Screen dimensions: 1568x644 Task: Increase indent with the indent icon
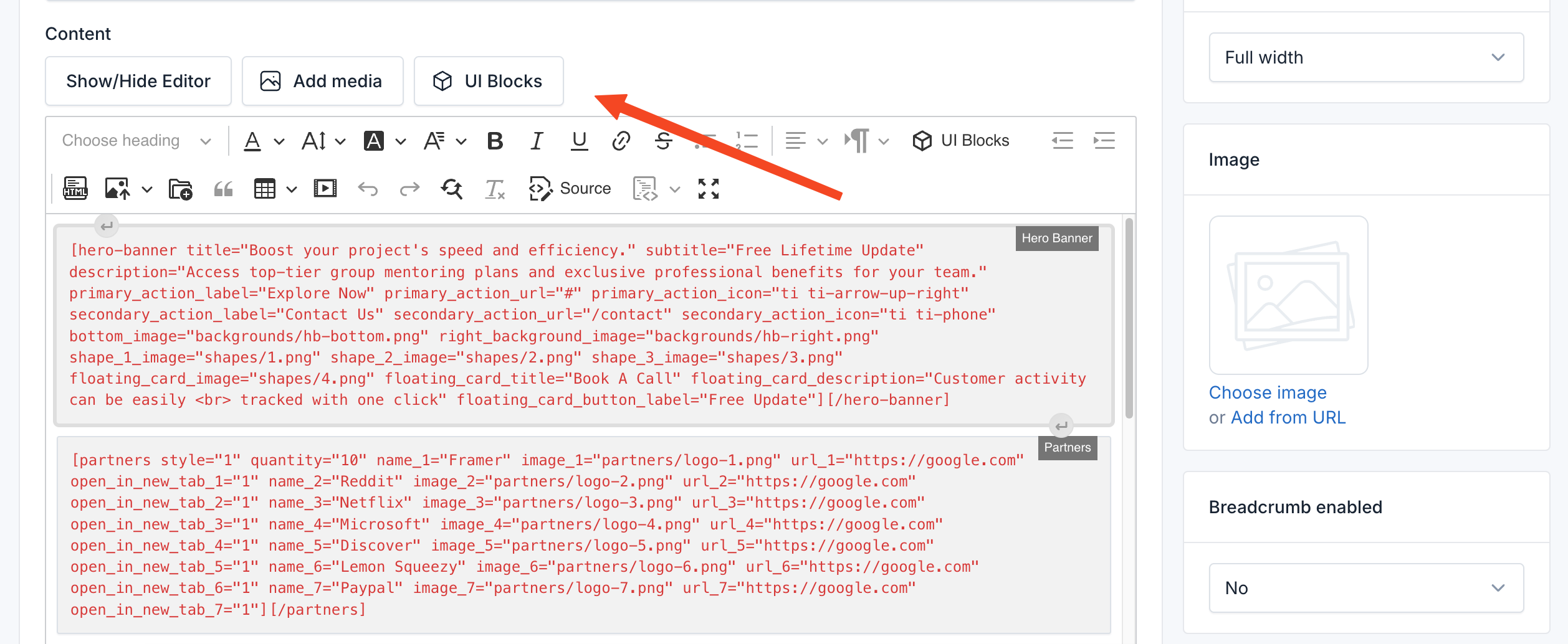[1104, 141]
